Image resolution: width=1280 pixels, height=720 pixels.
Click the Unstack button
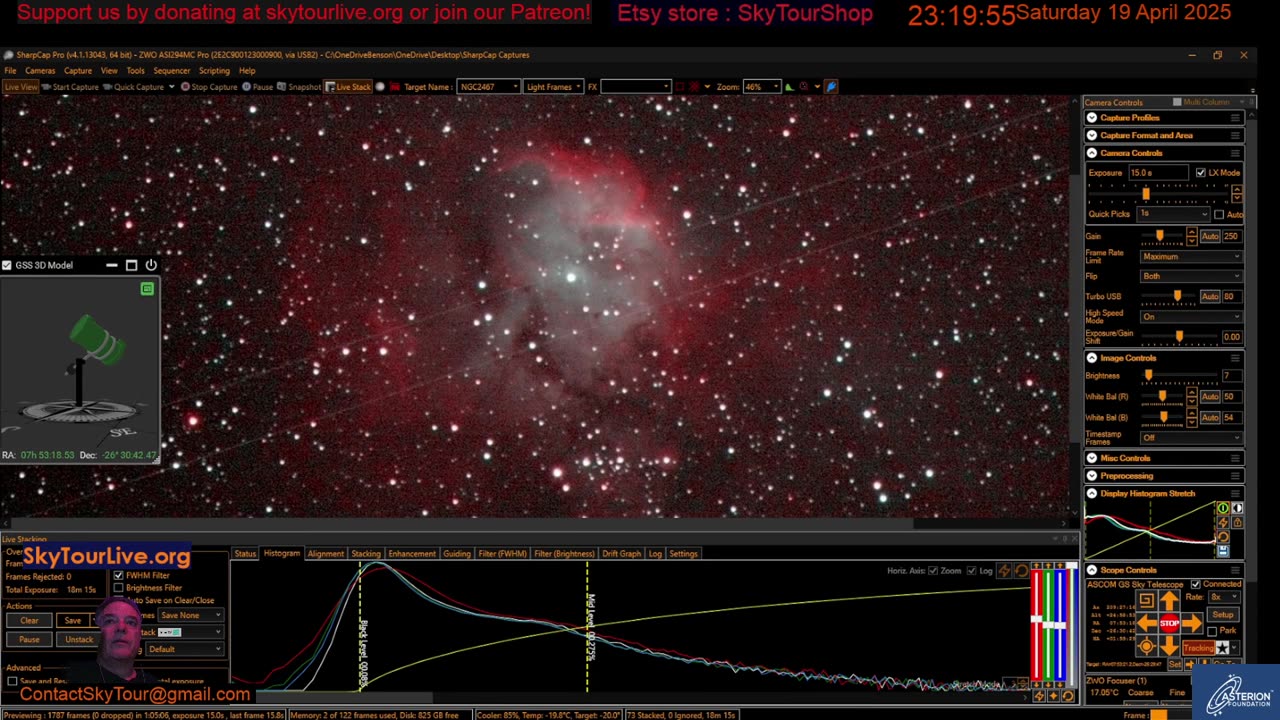[79, 640]
